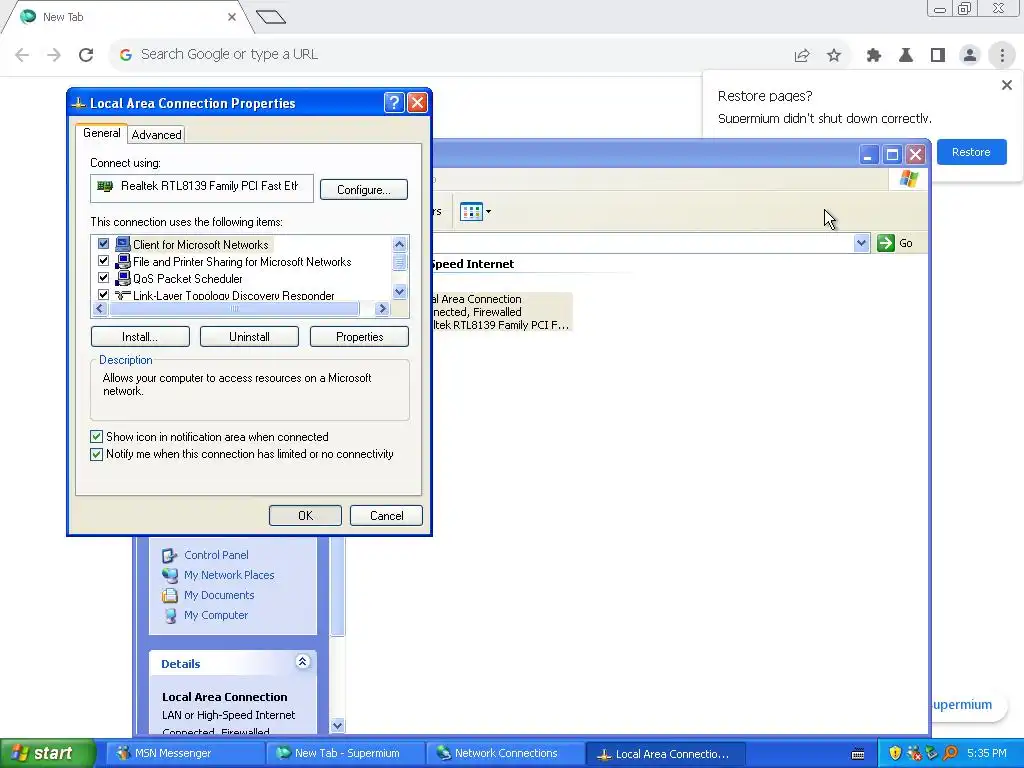
Task: Close the New Tab tab
Action: pos(232,17)
